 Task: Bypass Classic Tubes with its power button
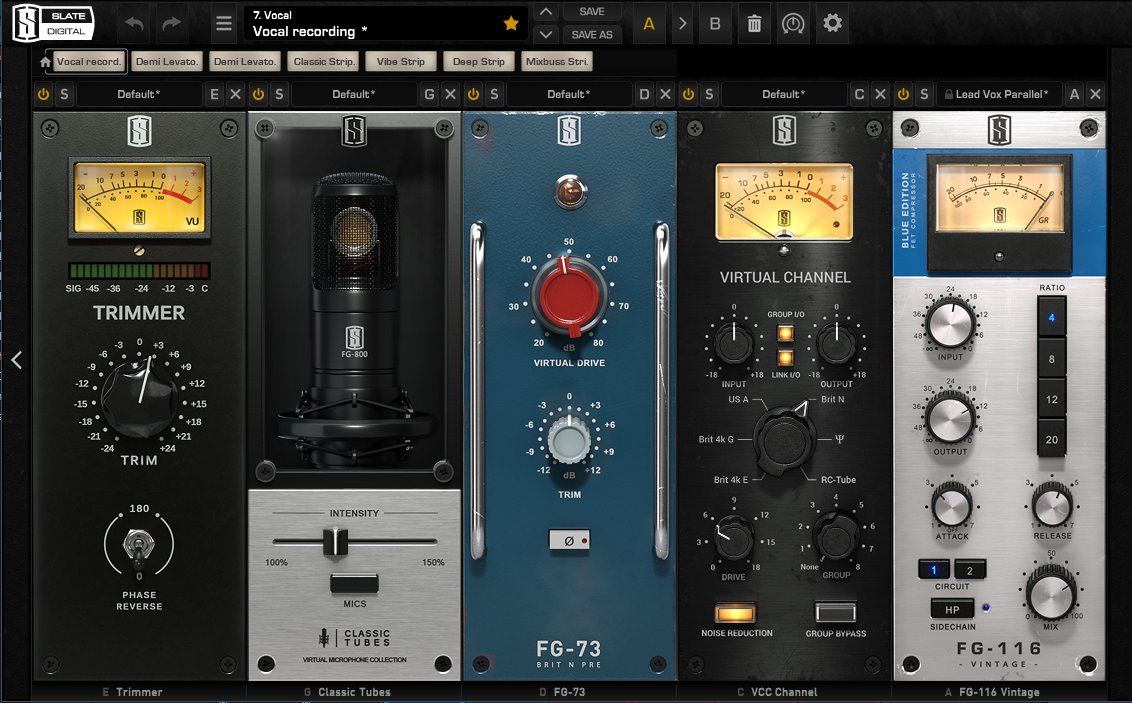click(258, 94)
